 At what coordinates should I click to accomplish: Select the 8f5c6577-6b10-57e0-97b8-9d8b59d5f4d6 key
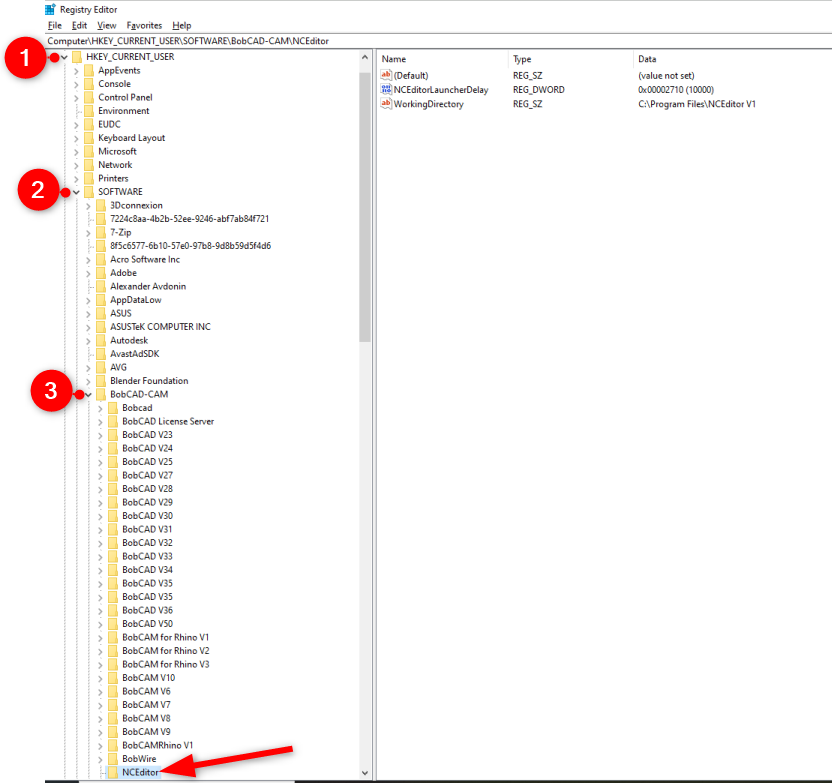(190, 246)
